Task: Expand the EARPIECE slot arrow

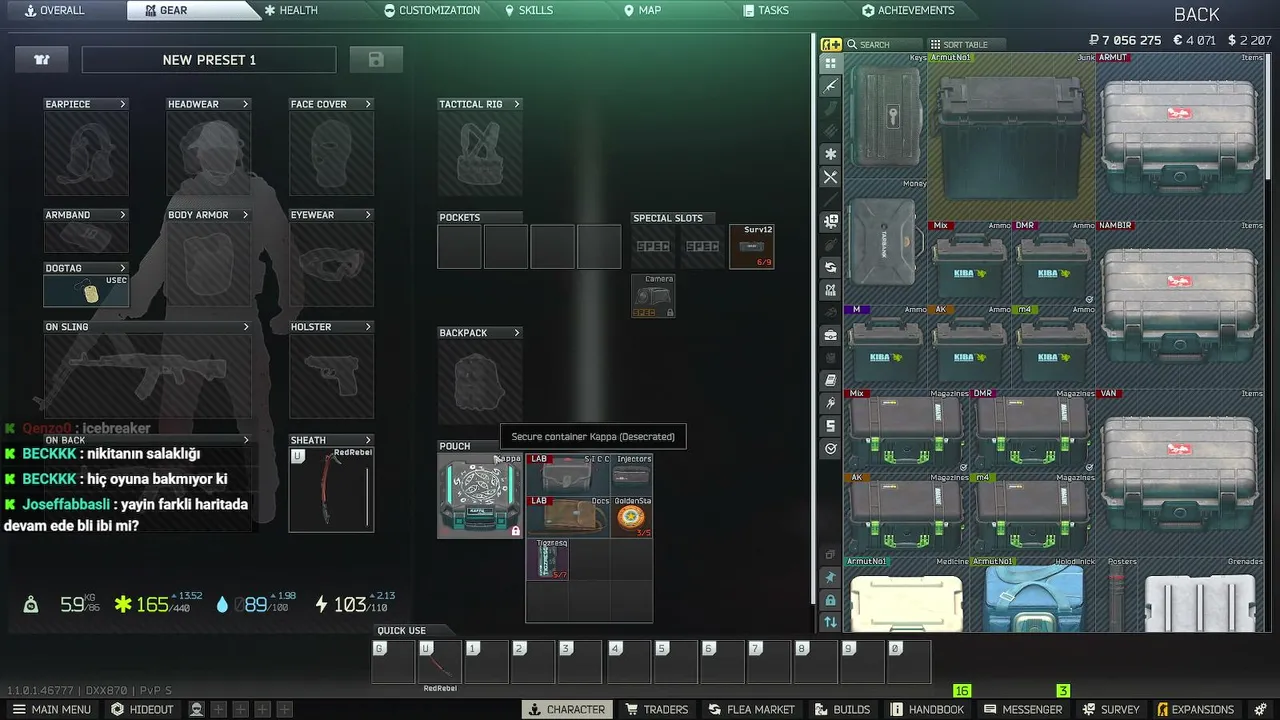Action: [123, 104]
